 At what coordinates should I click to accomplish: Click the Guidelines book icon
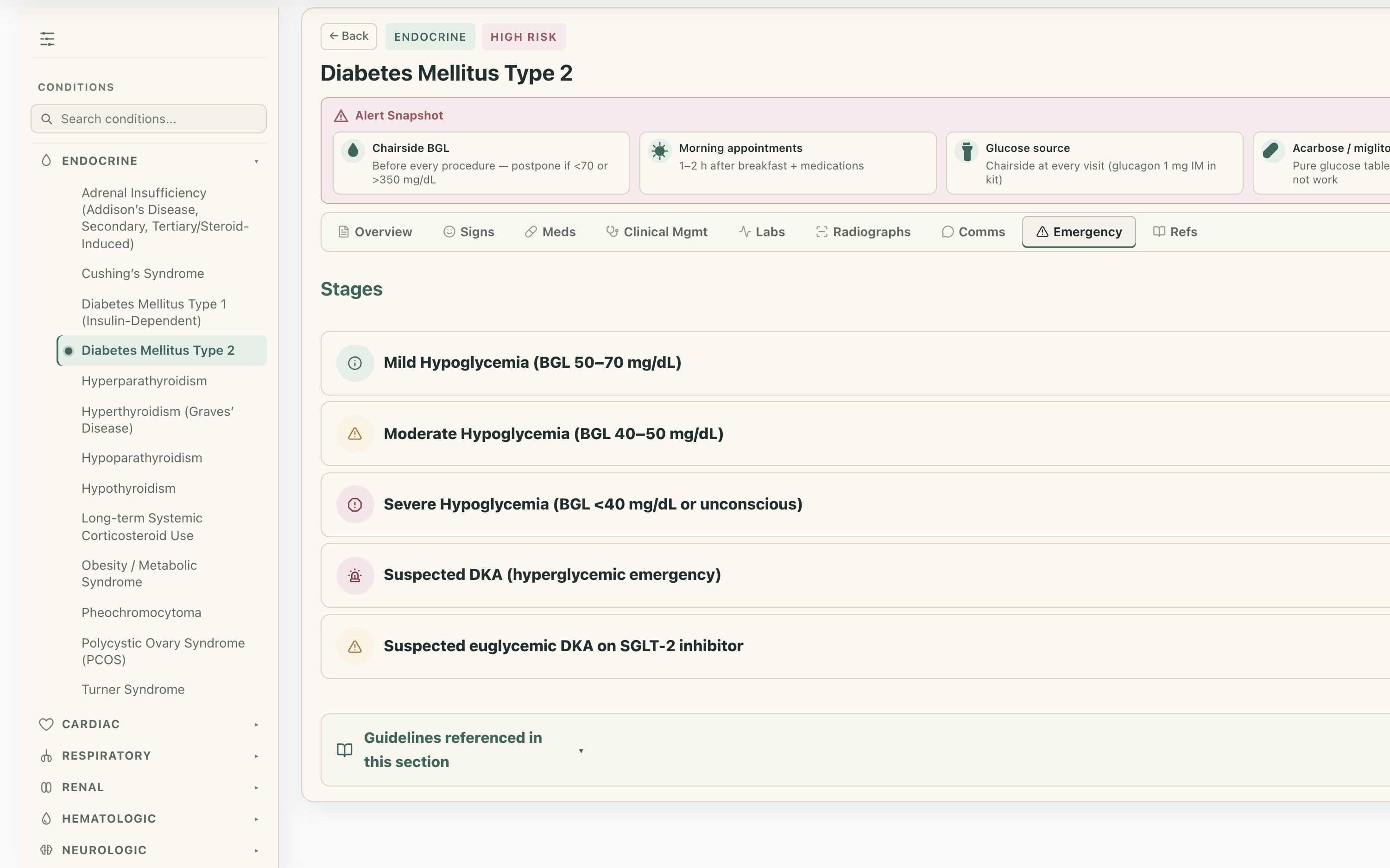coord(344,750)
